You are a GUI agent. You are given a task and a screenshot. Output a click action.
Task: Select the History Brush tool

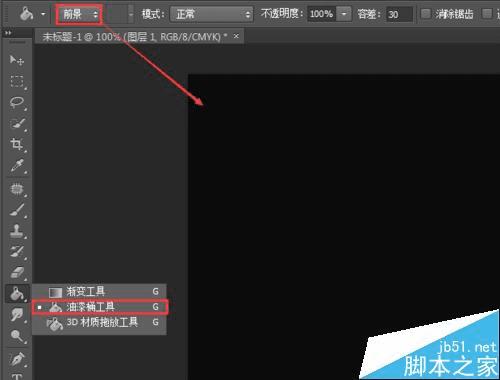pyautogui.click(x=17, y=252)
